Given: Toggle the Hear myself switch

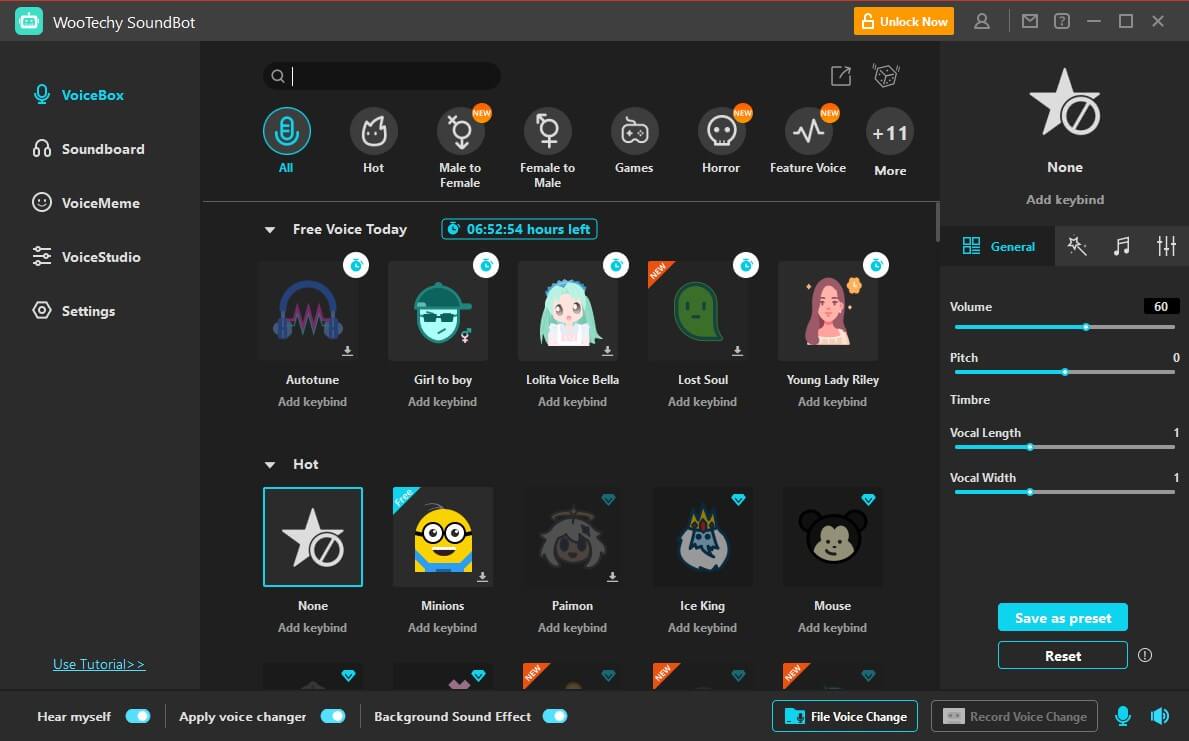Looking at the screenshot, I should tap(138, 716).
